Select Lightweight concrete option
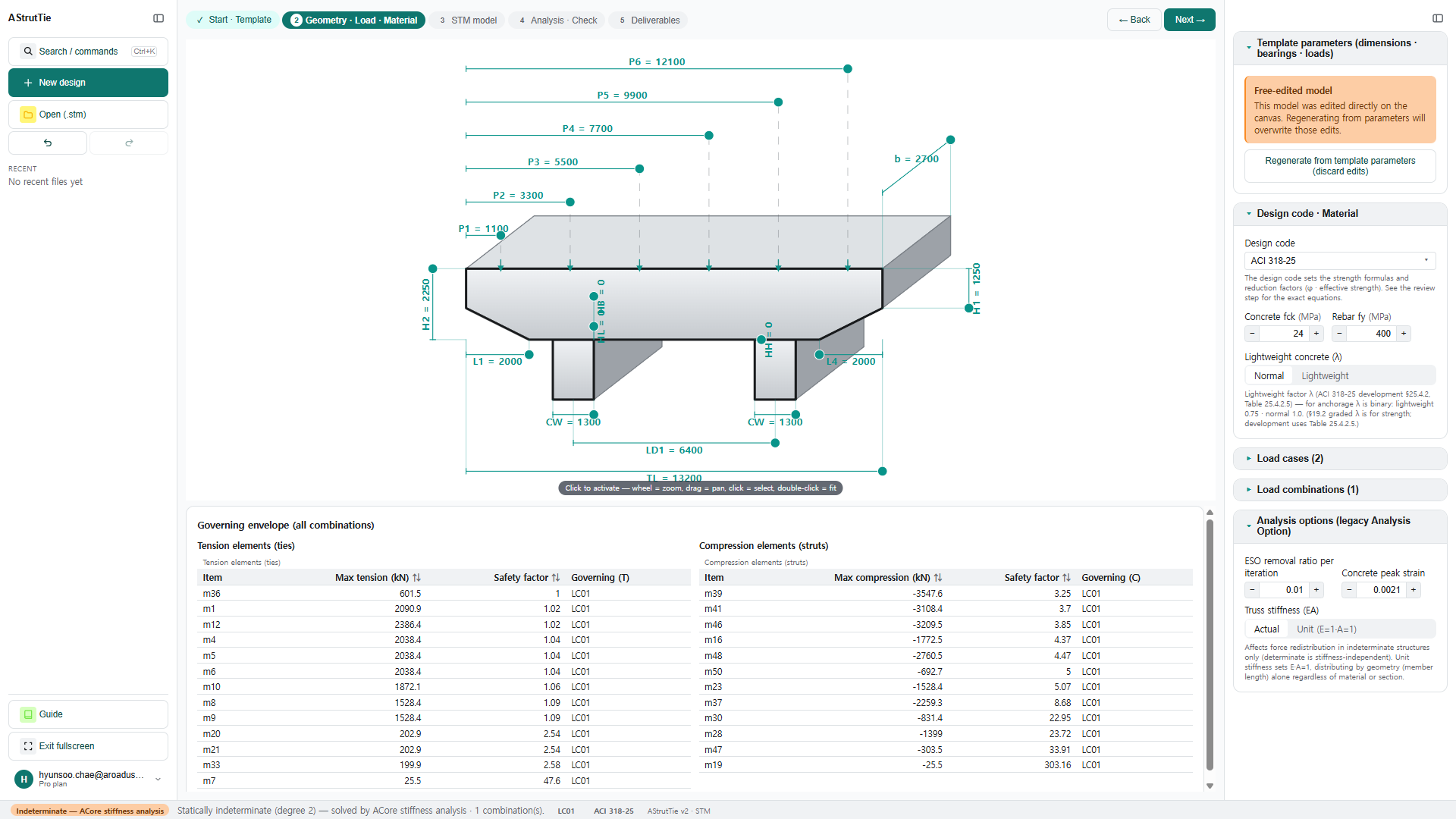The image size is (1456, 819). click(x=1325, y=376)
